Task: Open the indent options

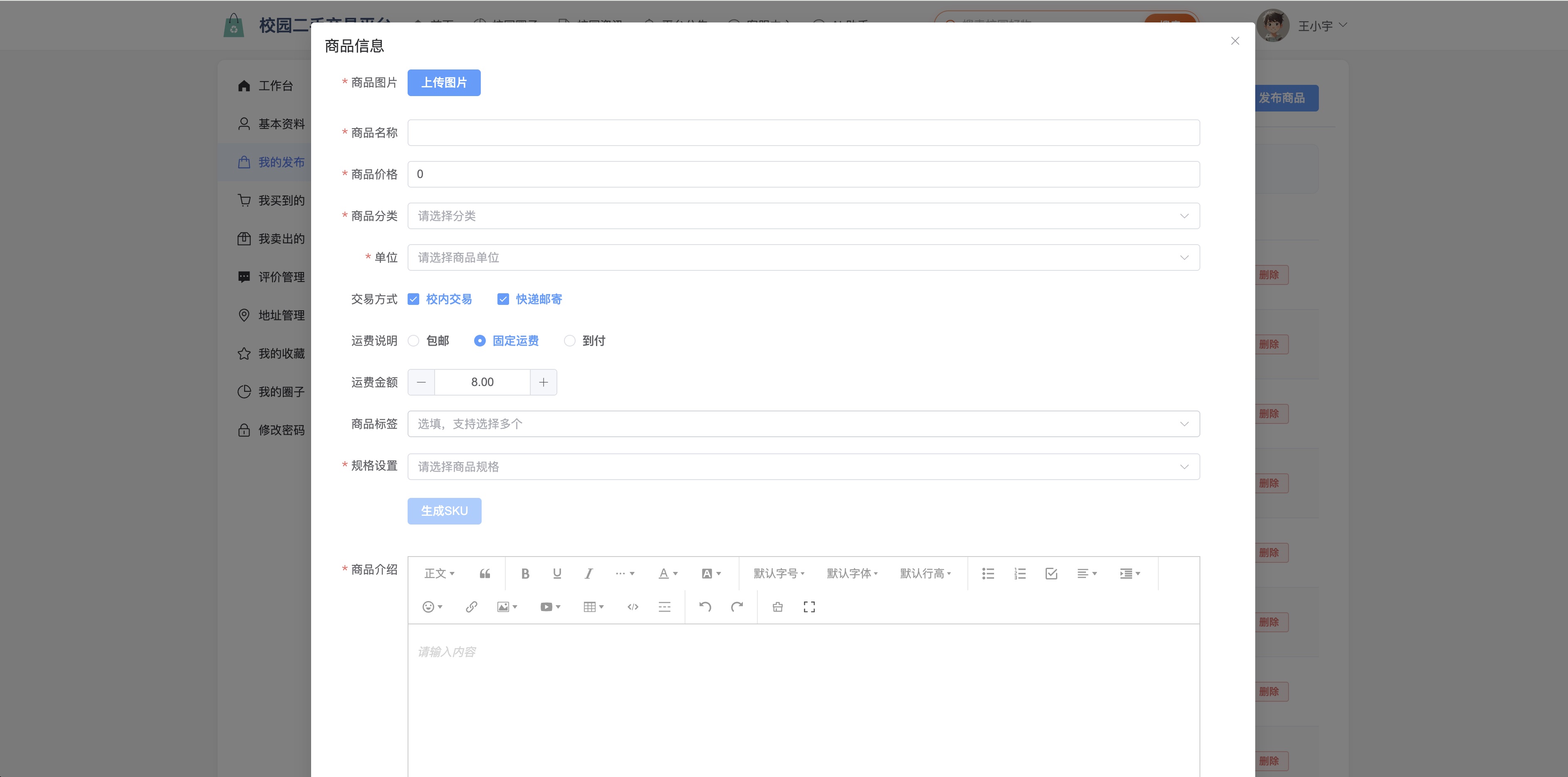Action: tap(1130, 574)
